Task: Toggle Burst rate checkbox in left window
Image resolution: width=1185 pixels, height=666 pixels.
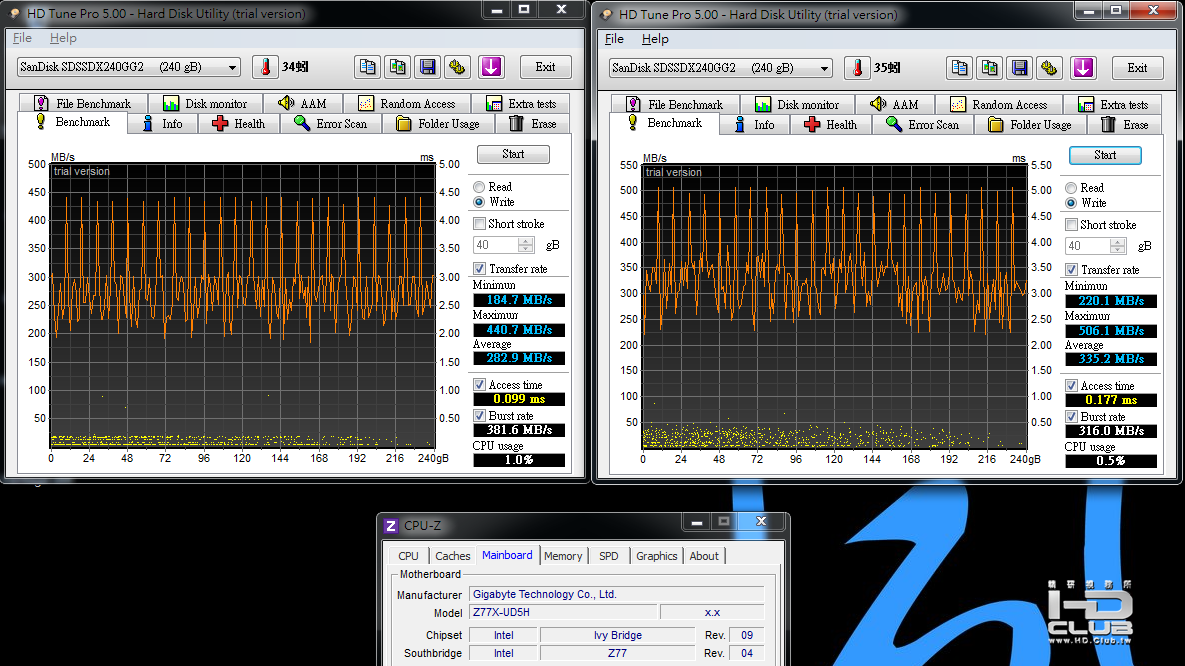Action: coord(479,416)
